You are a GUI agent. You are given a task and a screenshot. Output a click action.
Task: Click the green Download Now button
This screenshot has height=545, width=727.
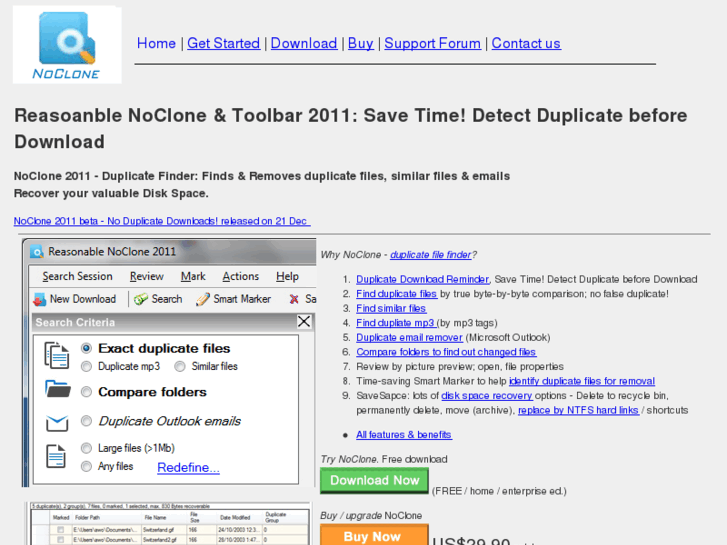[x=374, y=481]
